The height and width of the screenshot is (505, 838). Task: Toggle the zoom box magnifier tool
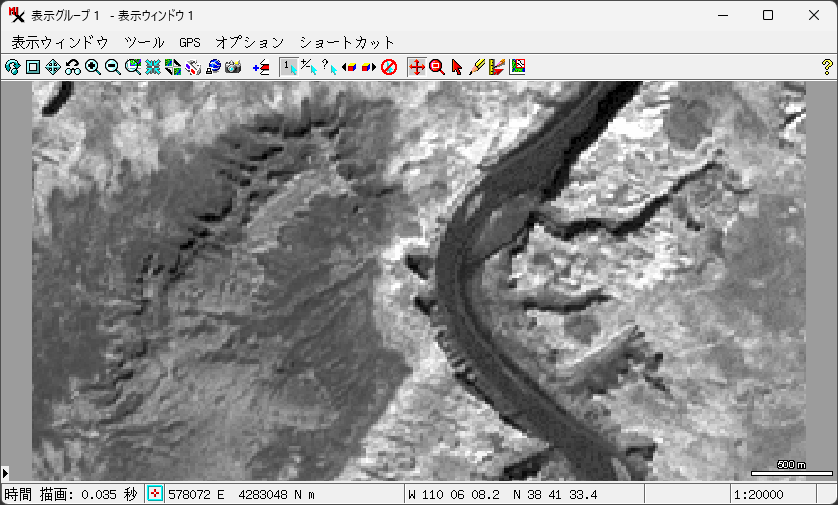tap(437, 67)
